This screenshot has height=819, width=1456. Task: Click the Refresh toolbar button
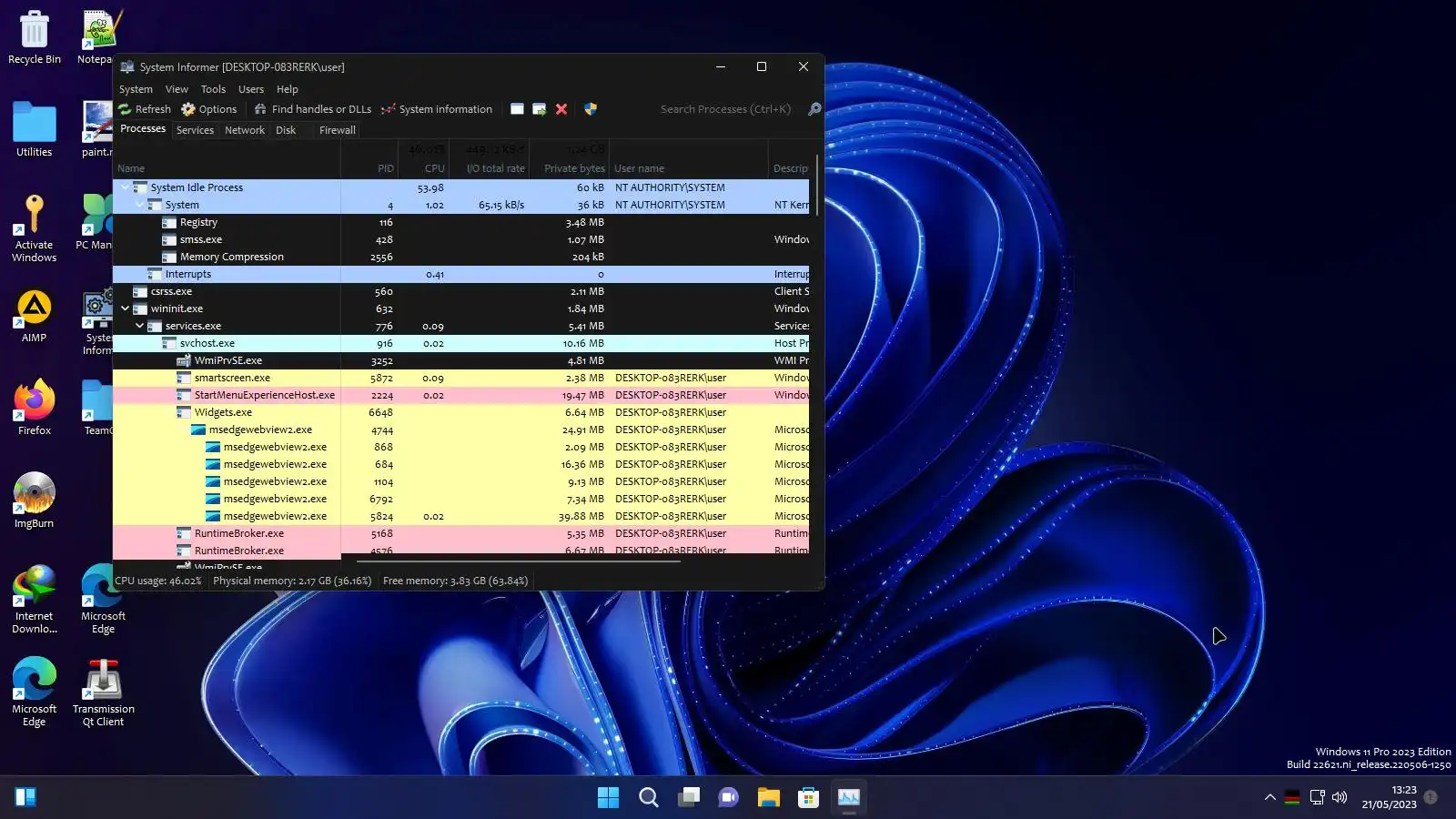(x=145, y=109)
